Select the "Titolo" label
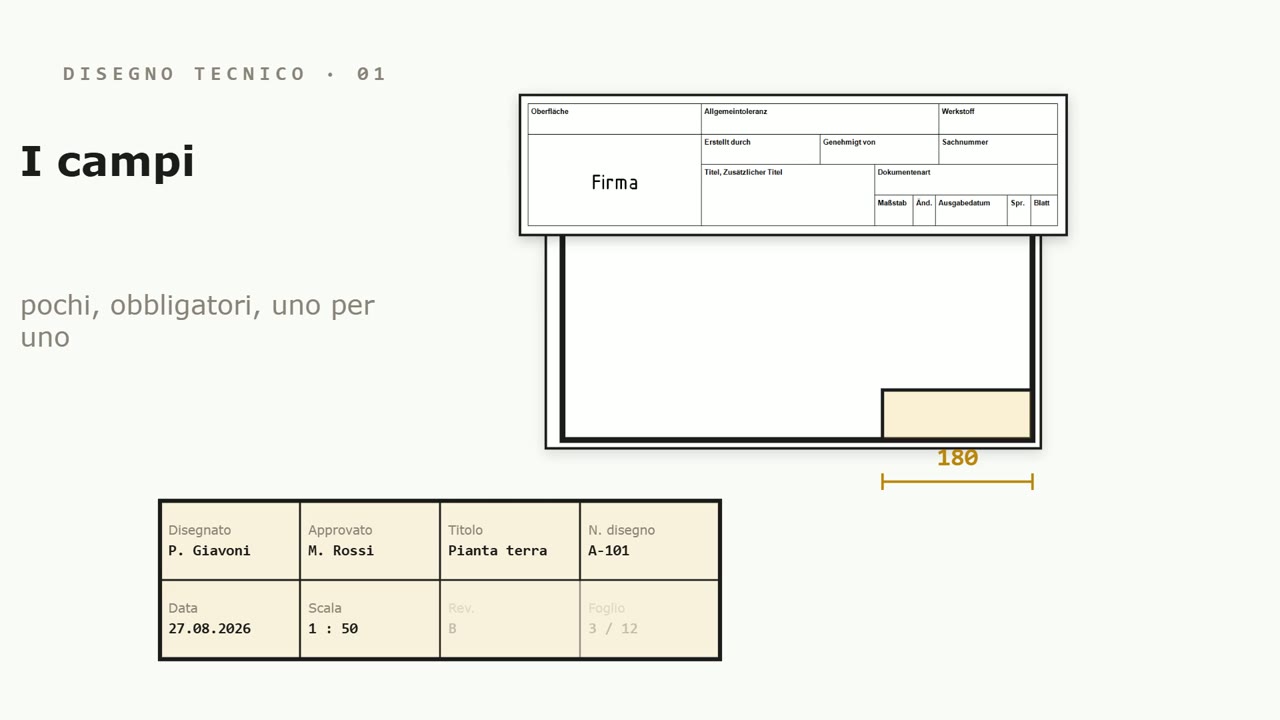 pos(465,530)
